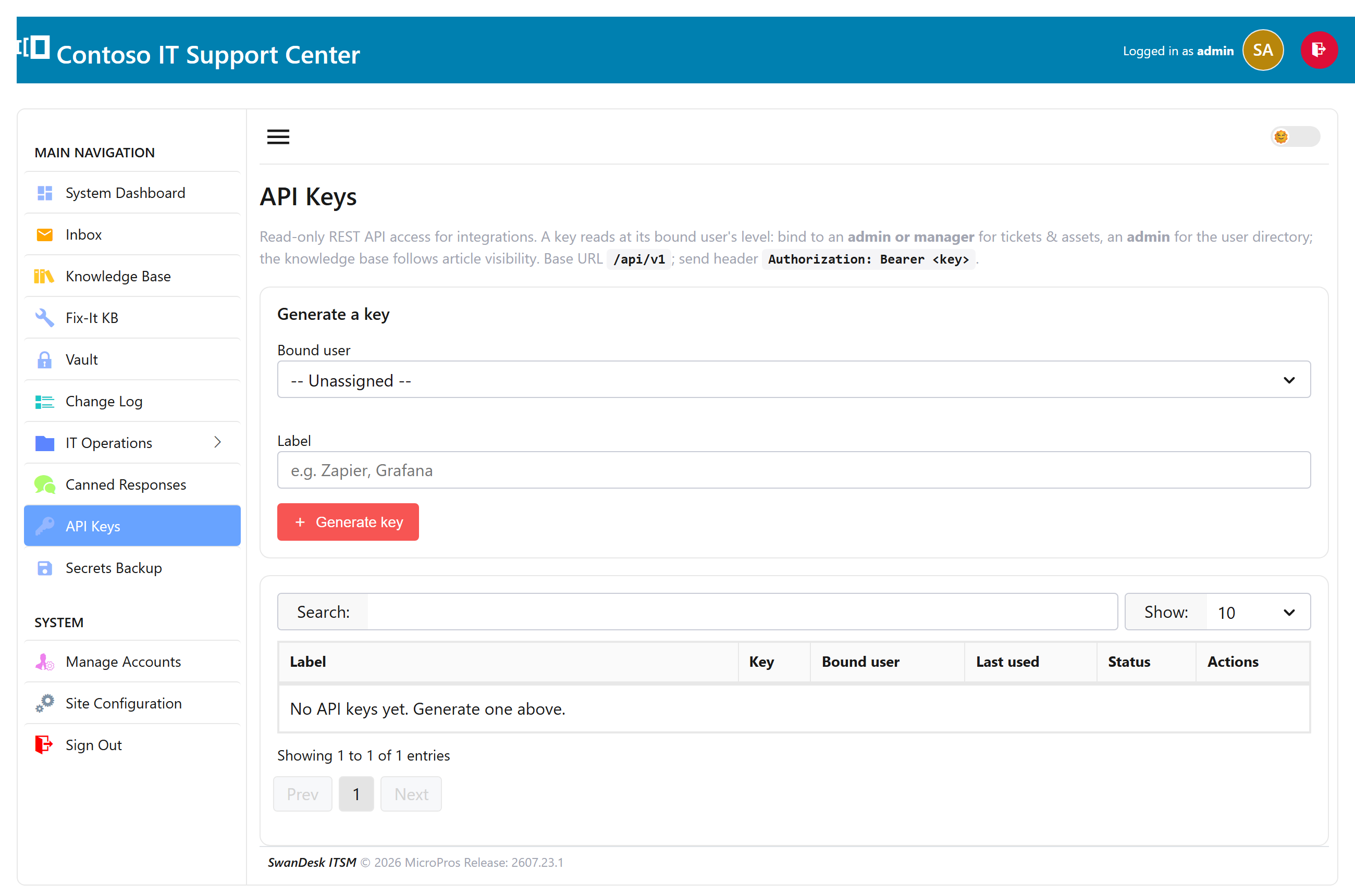Click the '/api/v1' code snippet
The width and height of the screenshot is (1355, 896).
[x=638, y=259]
